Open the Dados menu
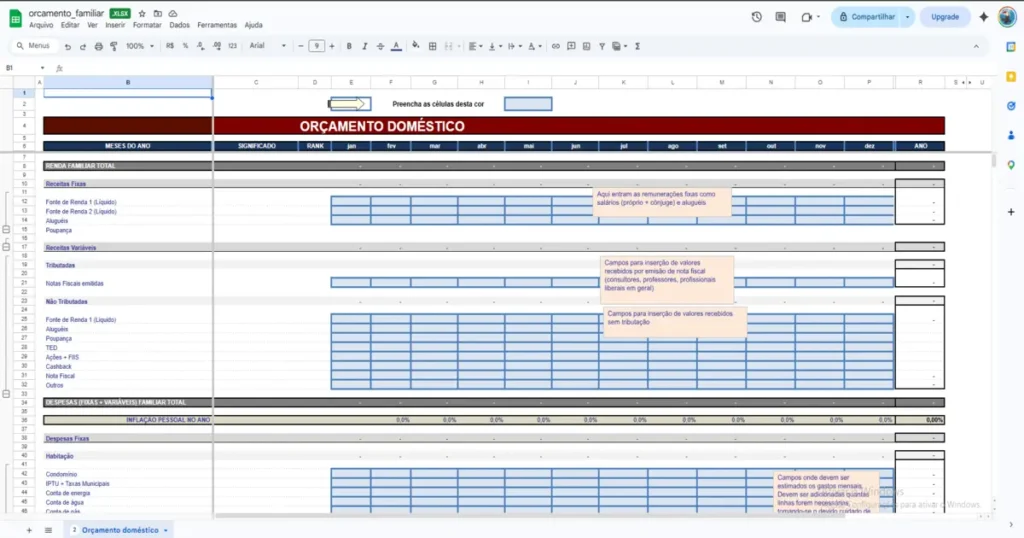 tap(179, 25)
